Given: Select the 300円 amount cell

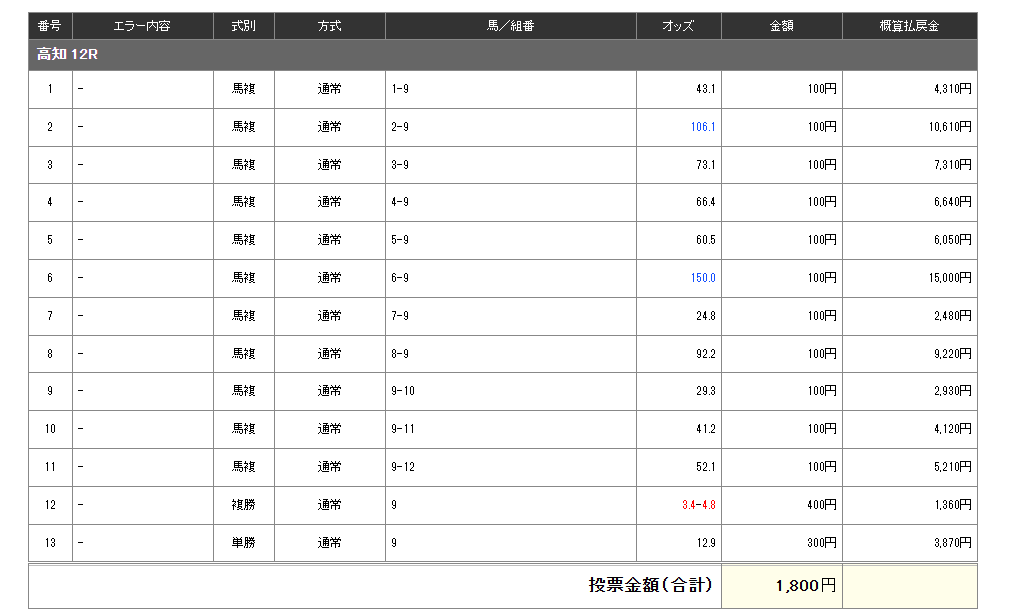Looking at the screenshot, I should click(782, 543).
